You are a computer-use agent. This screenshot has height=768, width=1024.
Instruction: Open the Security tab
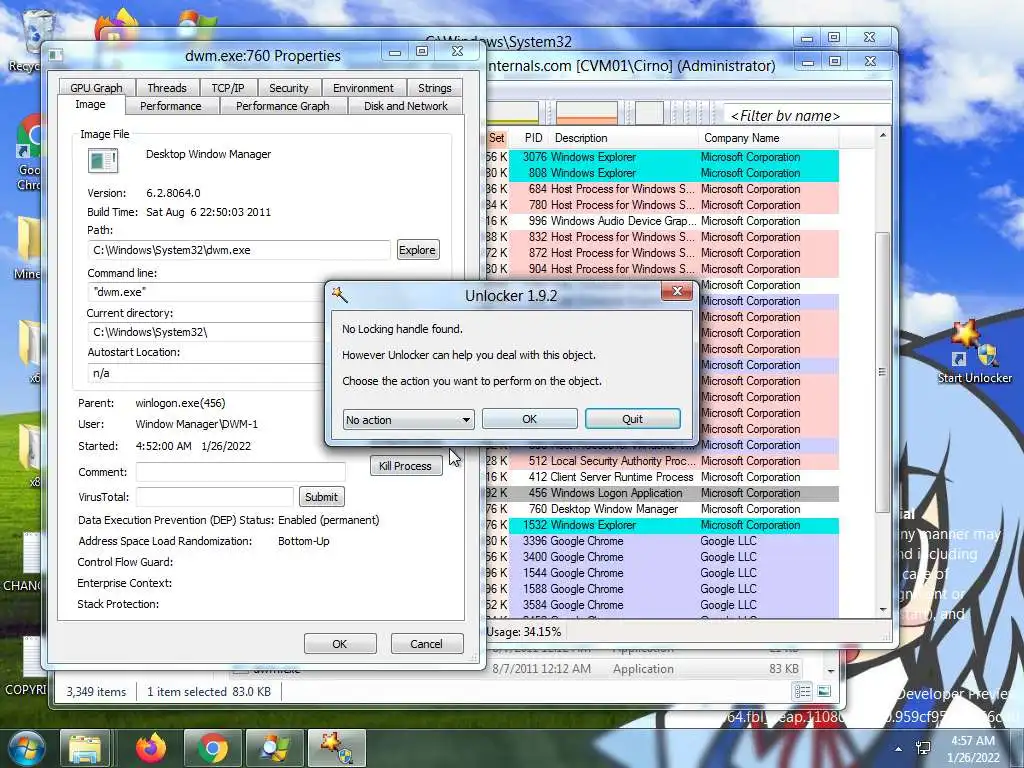[288, 88]
